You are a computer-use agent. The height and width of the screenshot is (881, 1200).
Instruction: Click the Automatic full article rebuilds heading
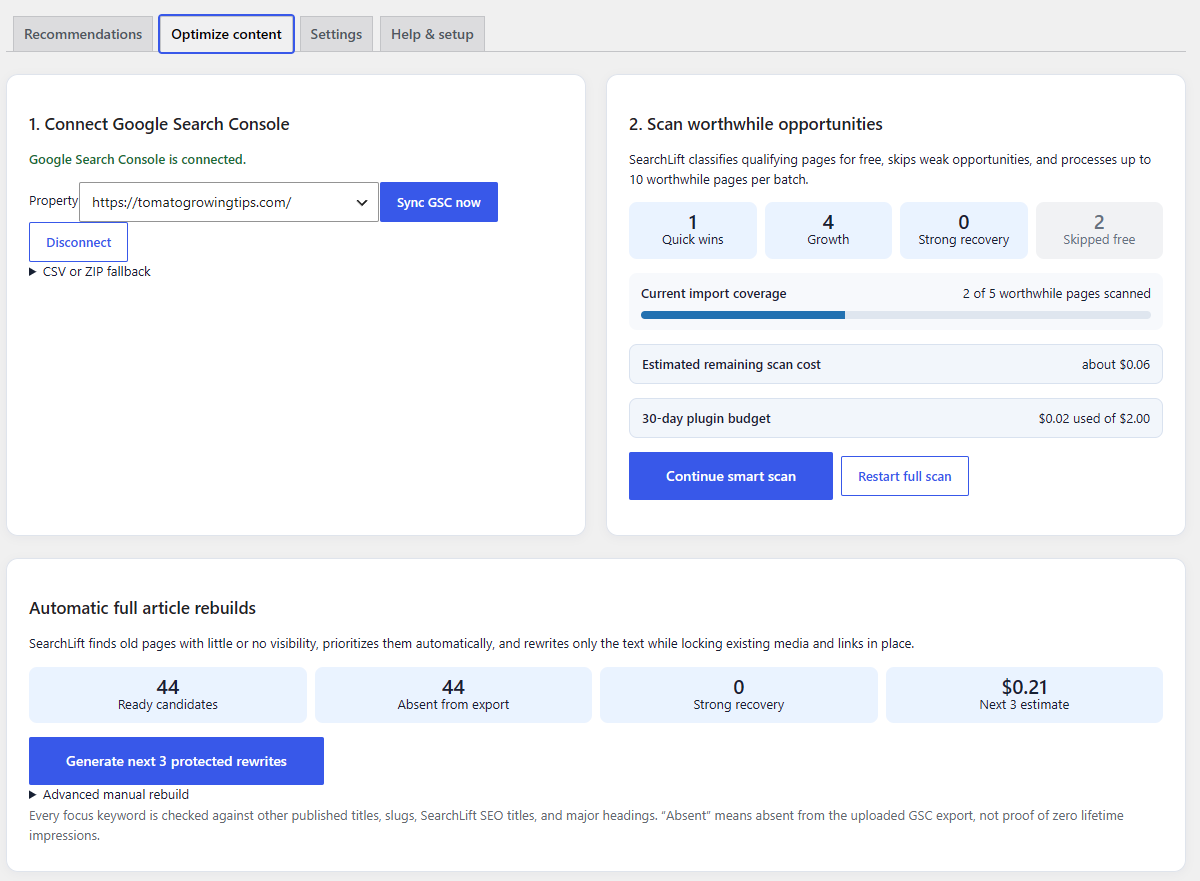tap(142, 608)
